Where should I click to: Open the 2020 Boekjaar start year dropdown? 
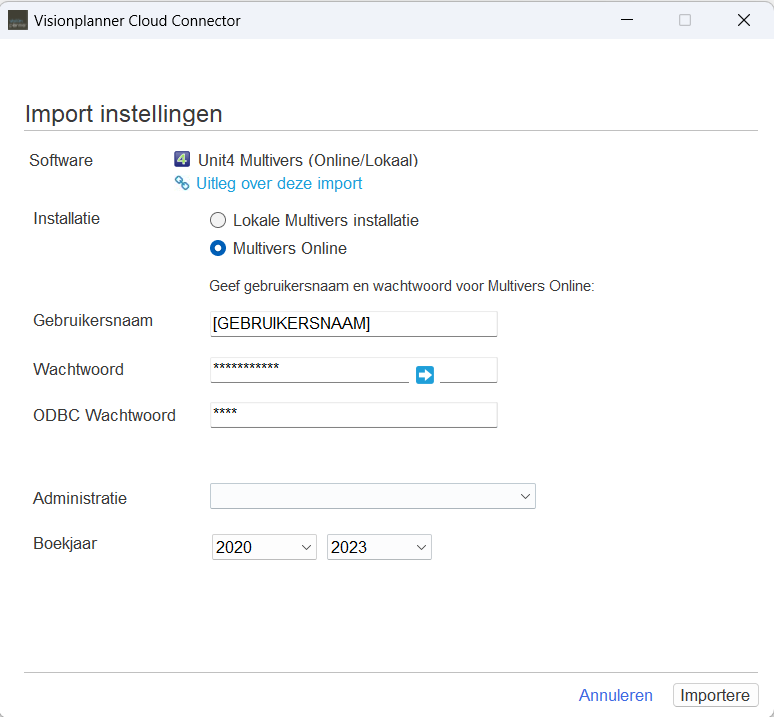[x=264, y=547]
